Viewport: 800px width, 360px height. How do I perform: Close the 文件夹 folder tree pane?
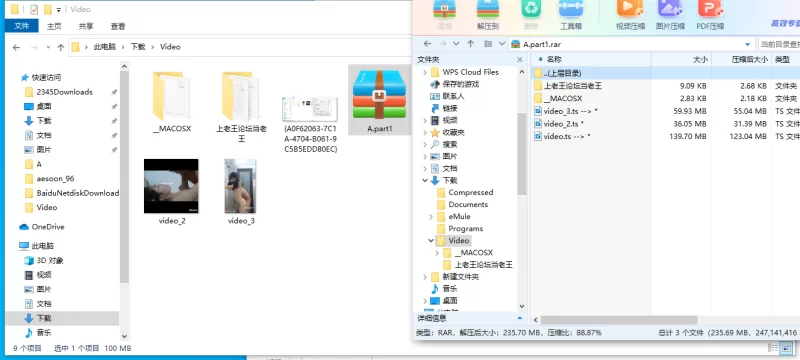coord(520,60)
